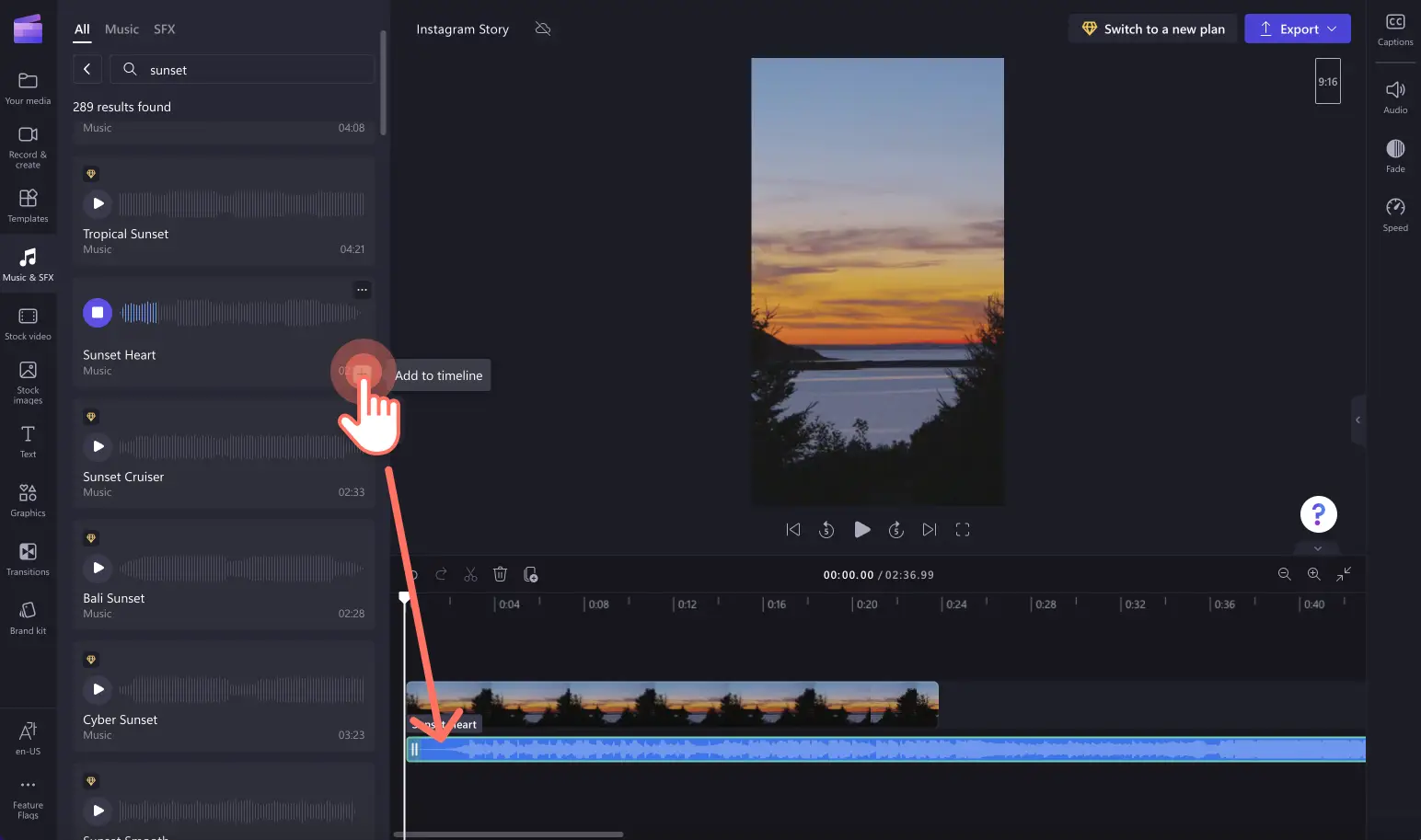
Task: Click the cloud sync off icon
Action: pos(543,29)
